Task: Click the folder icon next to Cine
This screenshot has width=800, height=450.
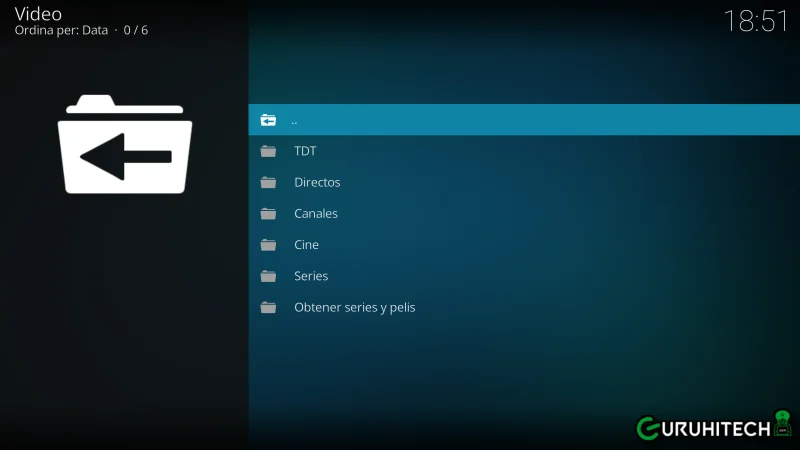Action: [x=268, y=245]
